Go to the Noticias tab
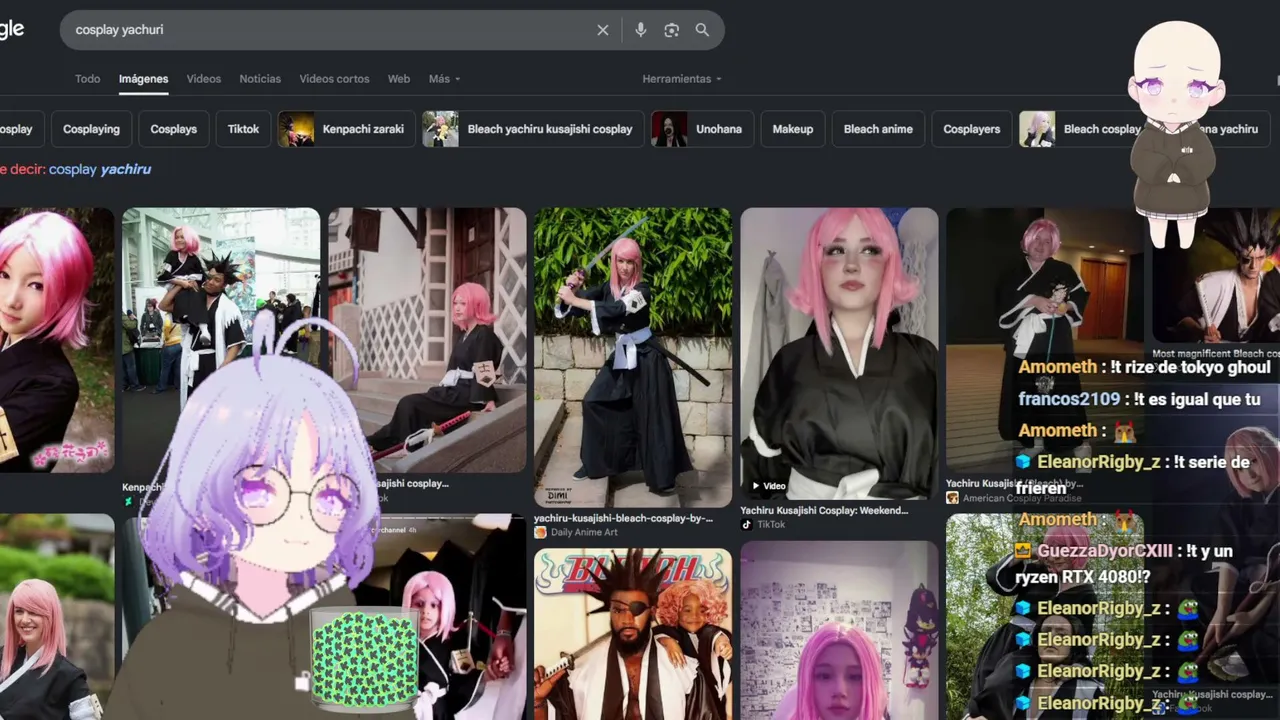1280x720 pixels. 260,79
